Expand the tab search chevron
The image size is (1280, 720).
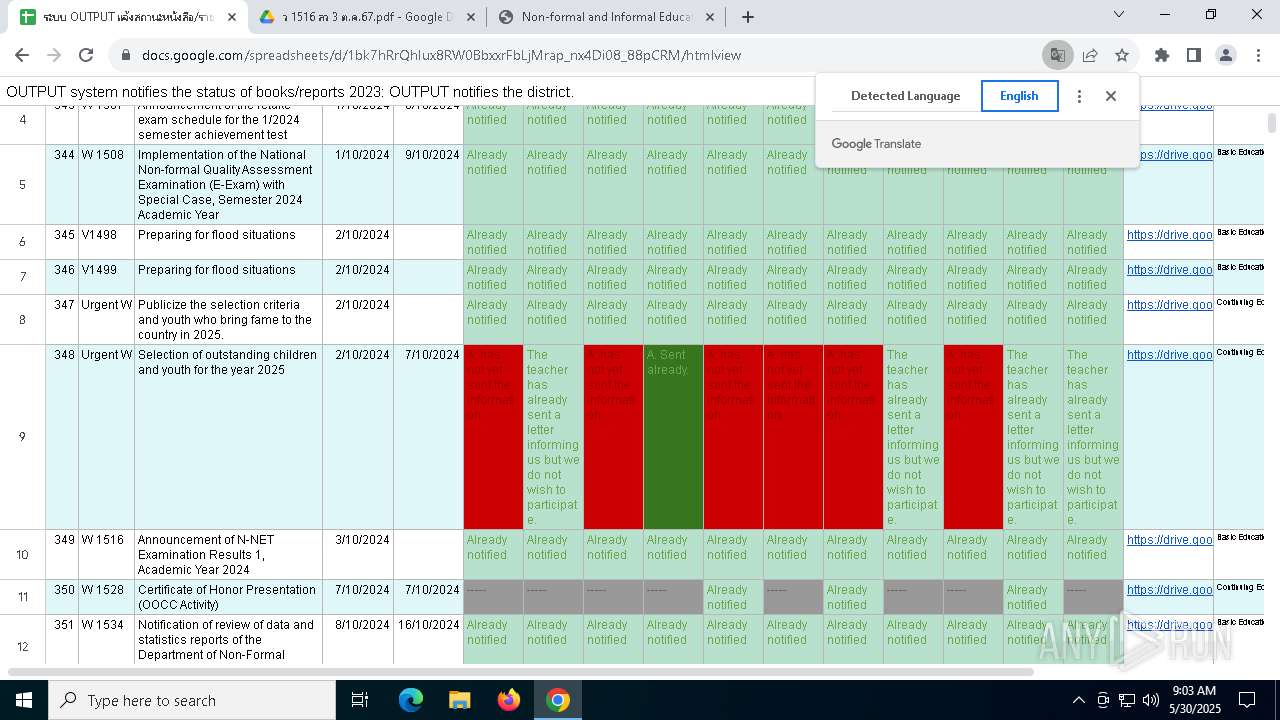tap(1119, 15)
